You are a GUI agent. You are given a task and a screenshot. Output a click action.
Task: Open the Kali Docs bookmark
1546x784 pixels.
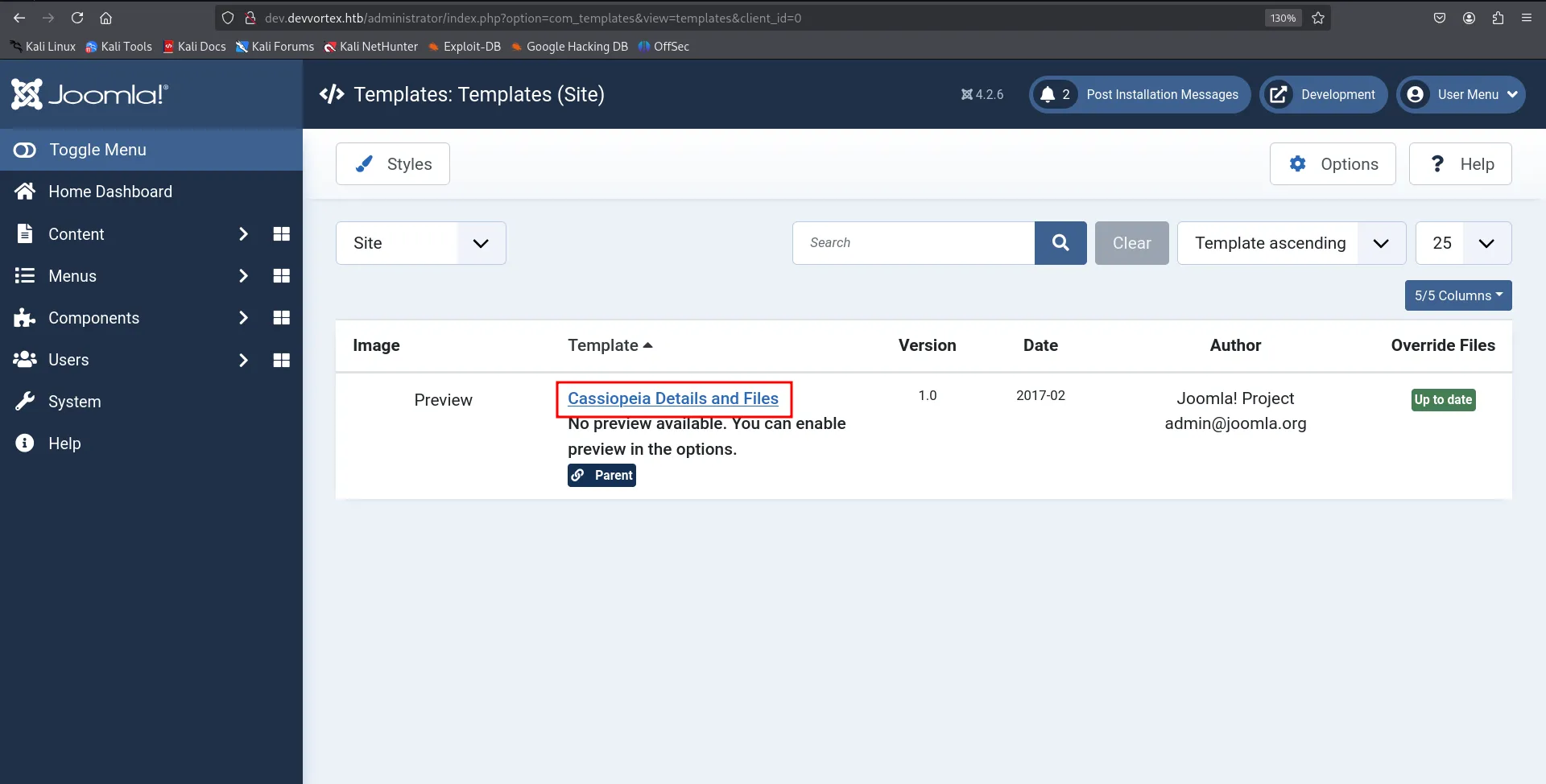coord(194,47)
